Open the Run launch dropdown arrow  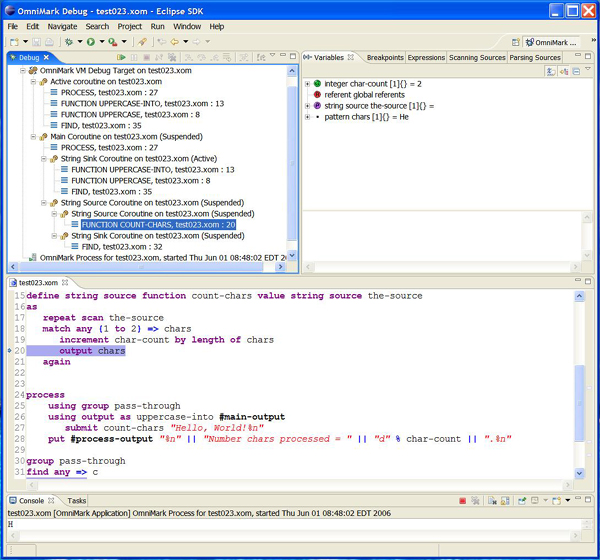tap(102, 41)
